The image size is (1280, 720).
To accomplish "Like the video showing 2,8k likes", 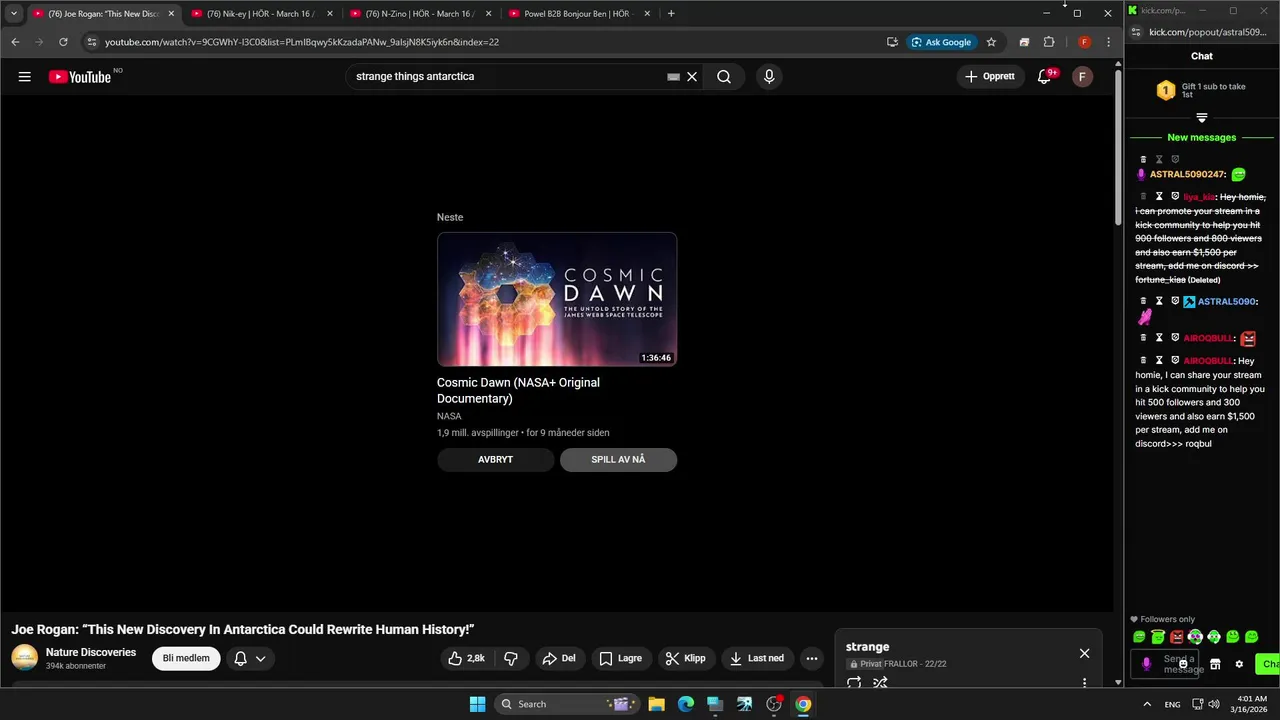I will pos(466,658).
